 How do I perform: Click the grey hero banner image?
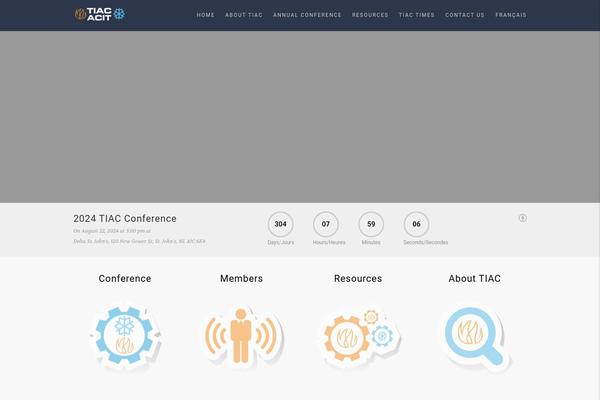[x=300, y=117]
